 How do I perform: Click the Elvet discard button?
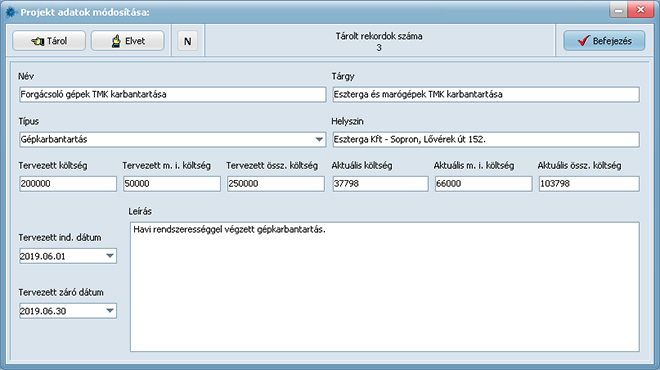[x=128, y=41]
